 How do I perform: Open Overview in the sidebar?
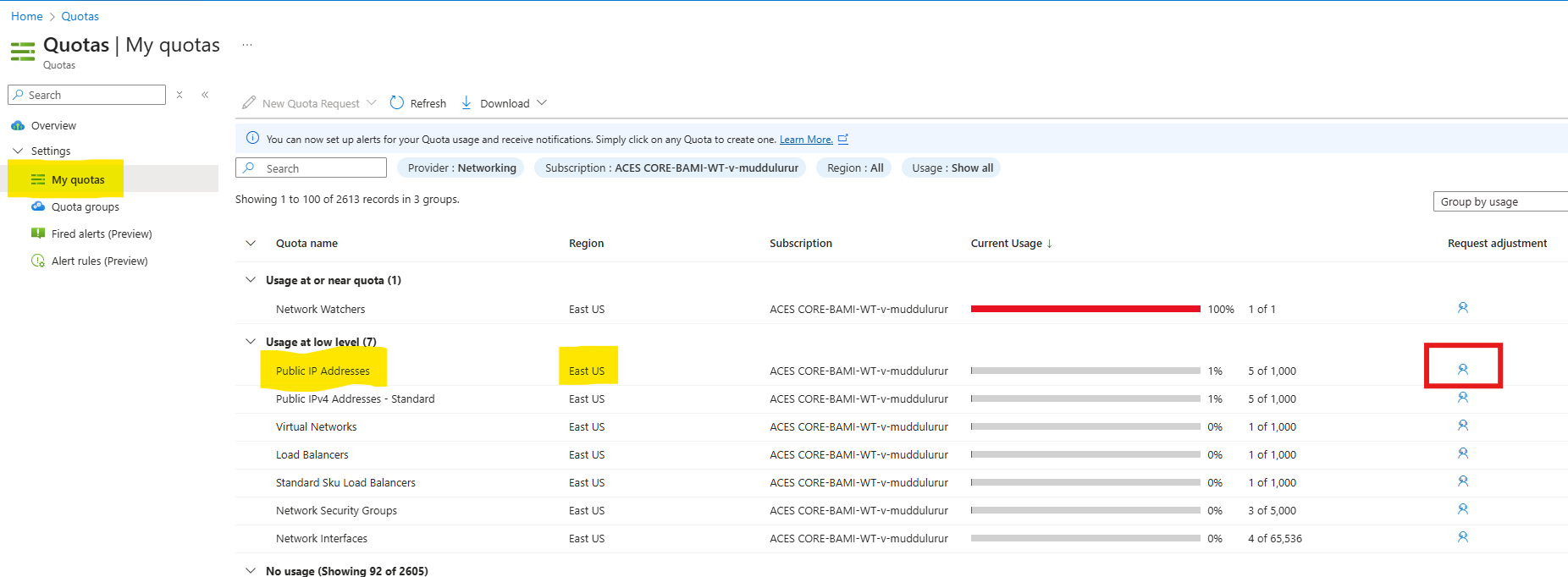point(53,125)
